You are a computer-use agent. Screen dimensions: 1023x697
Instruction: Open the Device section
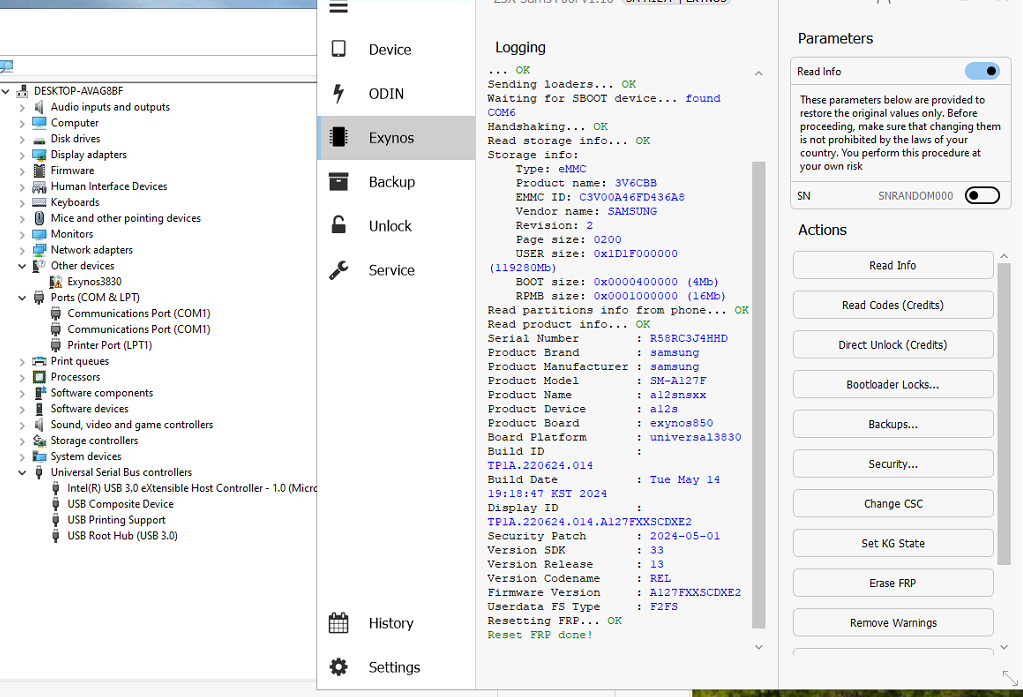tap(396, 50)
